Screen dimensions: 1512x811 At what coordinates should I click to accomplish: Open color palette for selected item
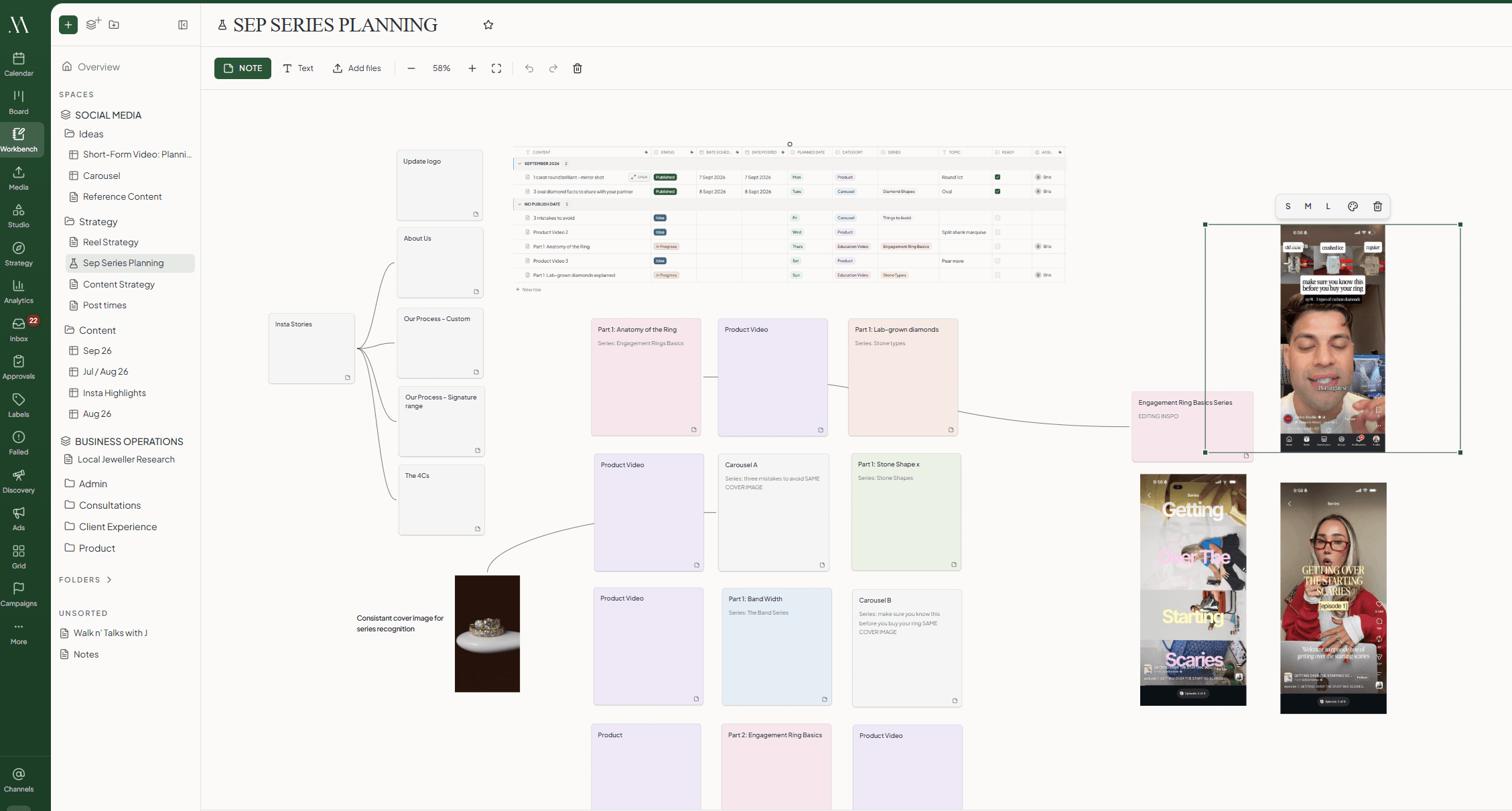coord(1353,206)
